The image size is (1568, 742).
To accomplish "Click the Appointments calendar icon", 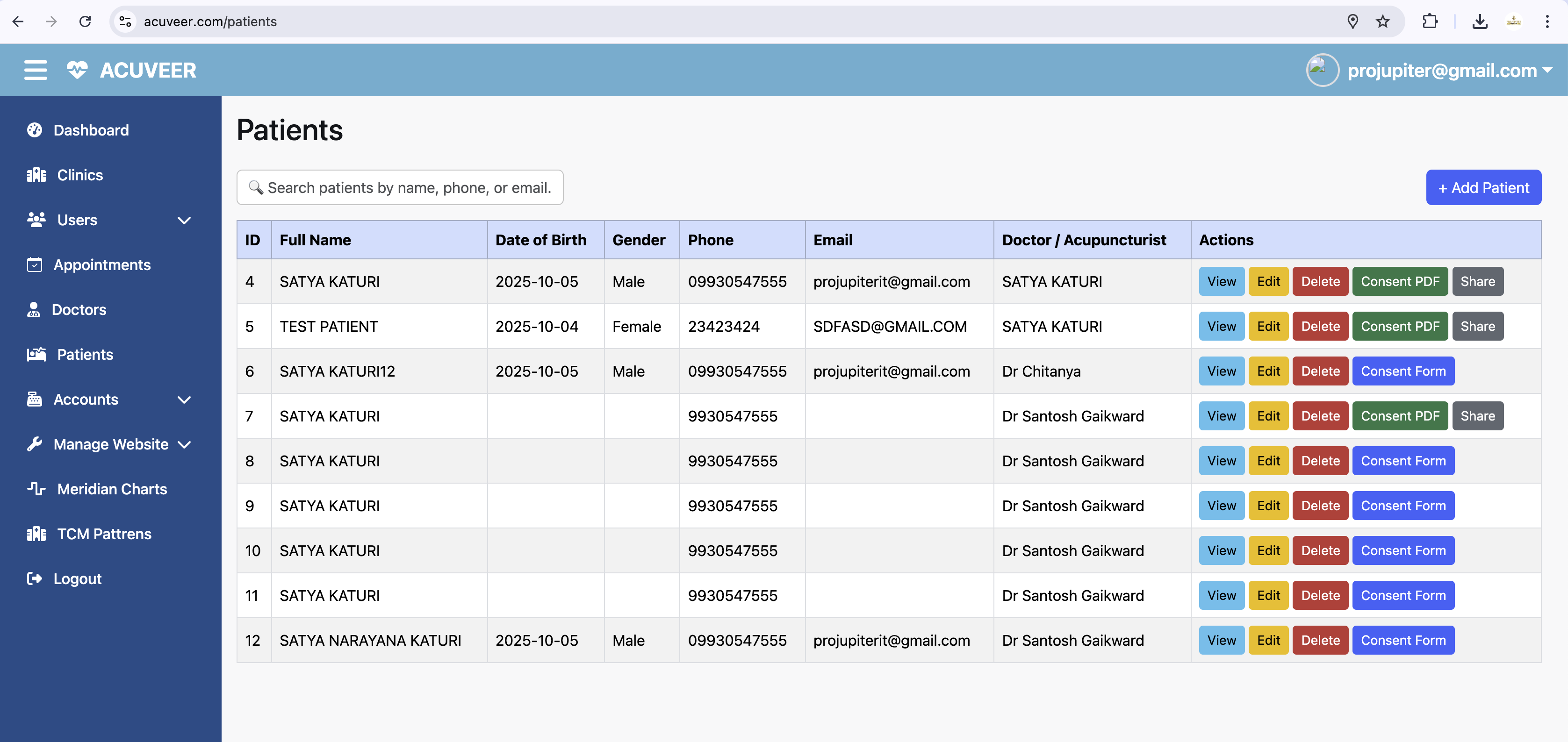I will (x=35, y=264).
